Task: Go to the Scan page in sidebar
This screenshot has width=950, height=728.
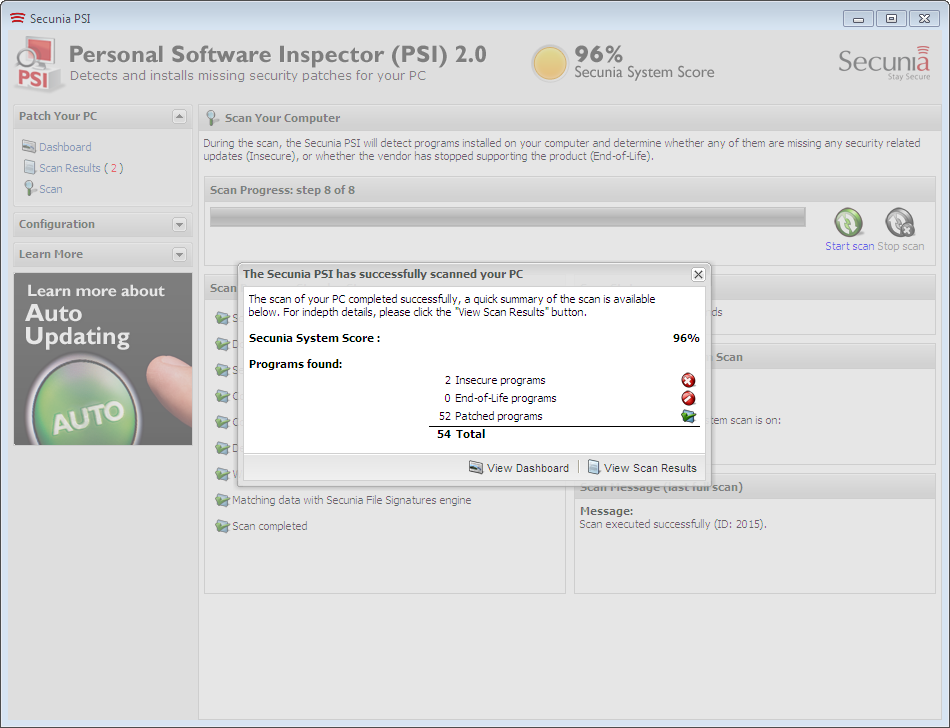Action: pos(51,189)
